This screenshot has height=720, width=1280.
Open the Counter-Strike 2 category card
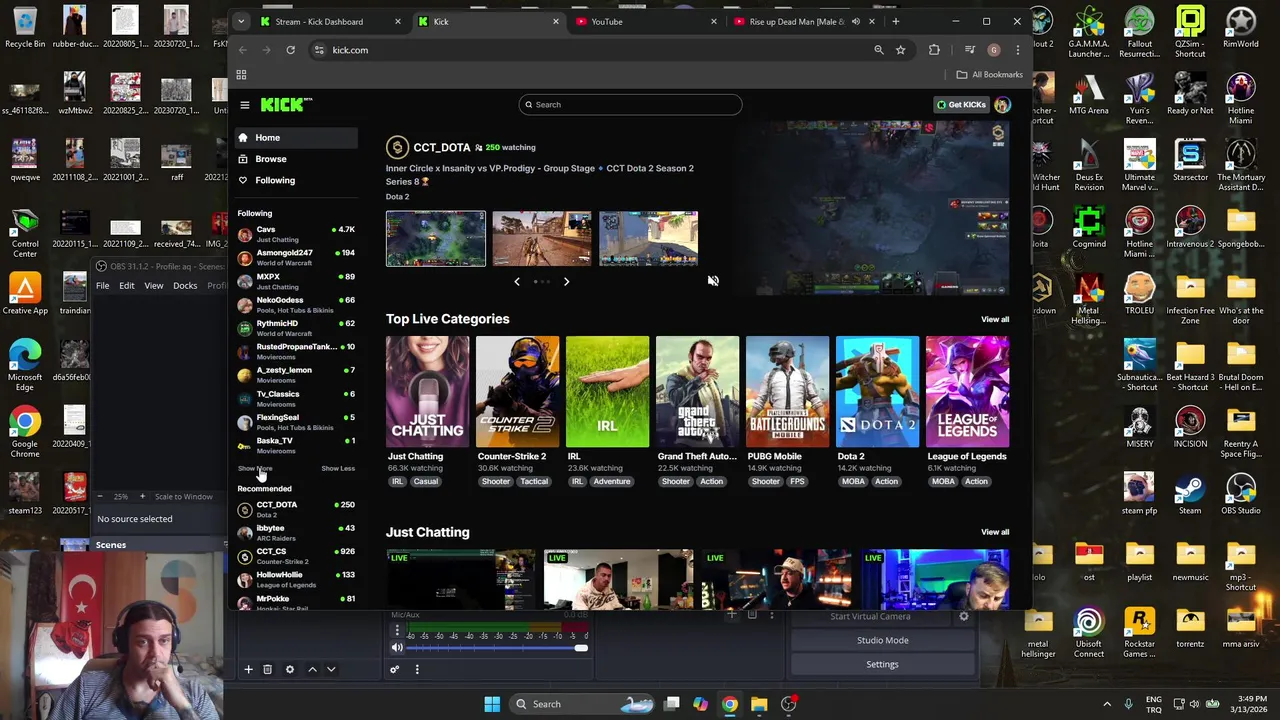(x=517, y=392)
